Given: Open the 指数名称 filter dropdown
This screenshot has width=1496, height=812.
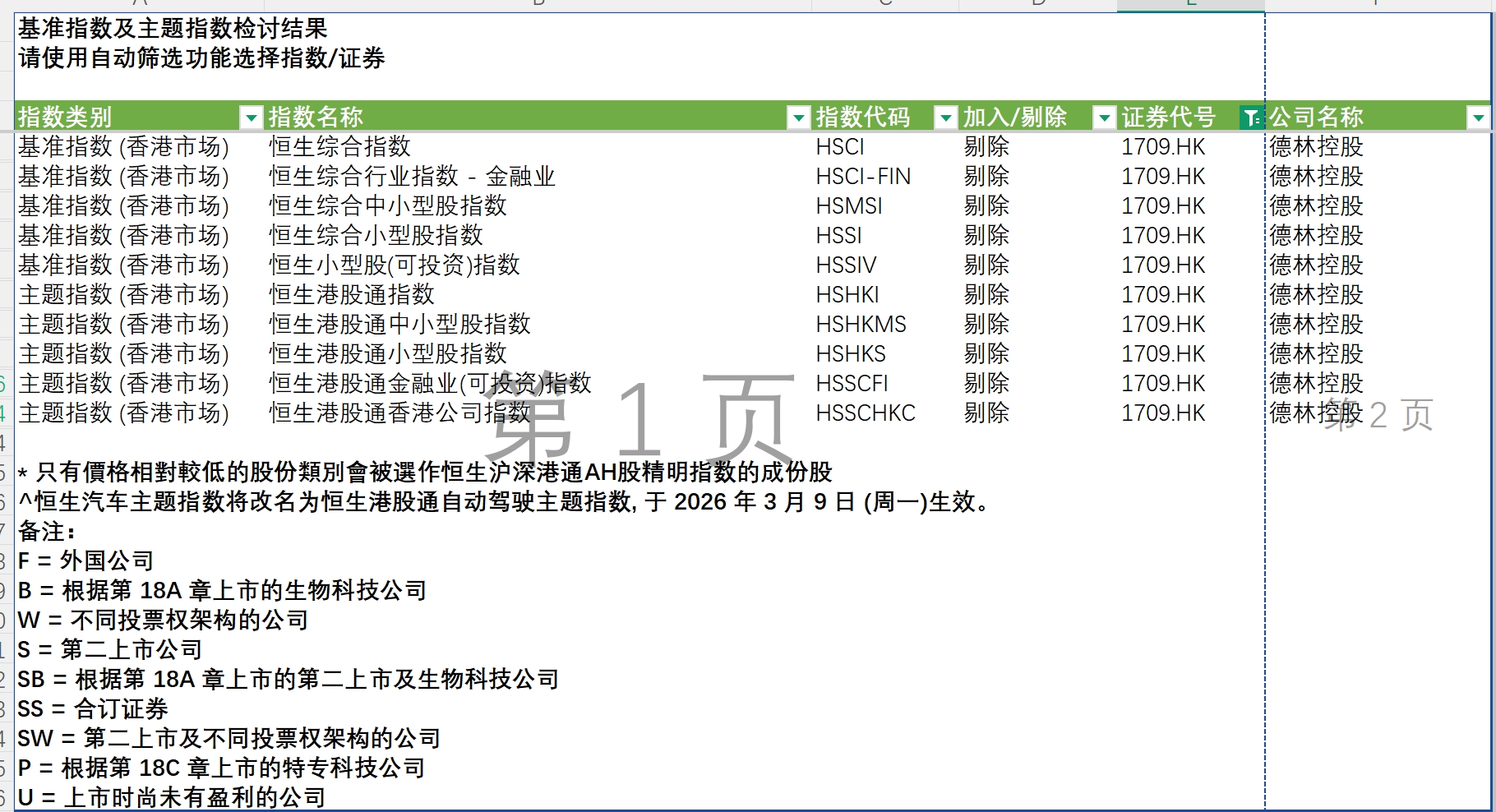Looking at the screenshot, I should click(x=797, y=118).
